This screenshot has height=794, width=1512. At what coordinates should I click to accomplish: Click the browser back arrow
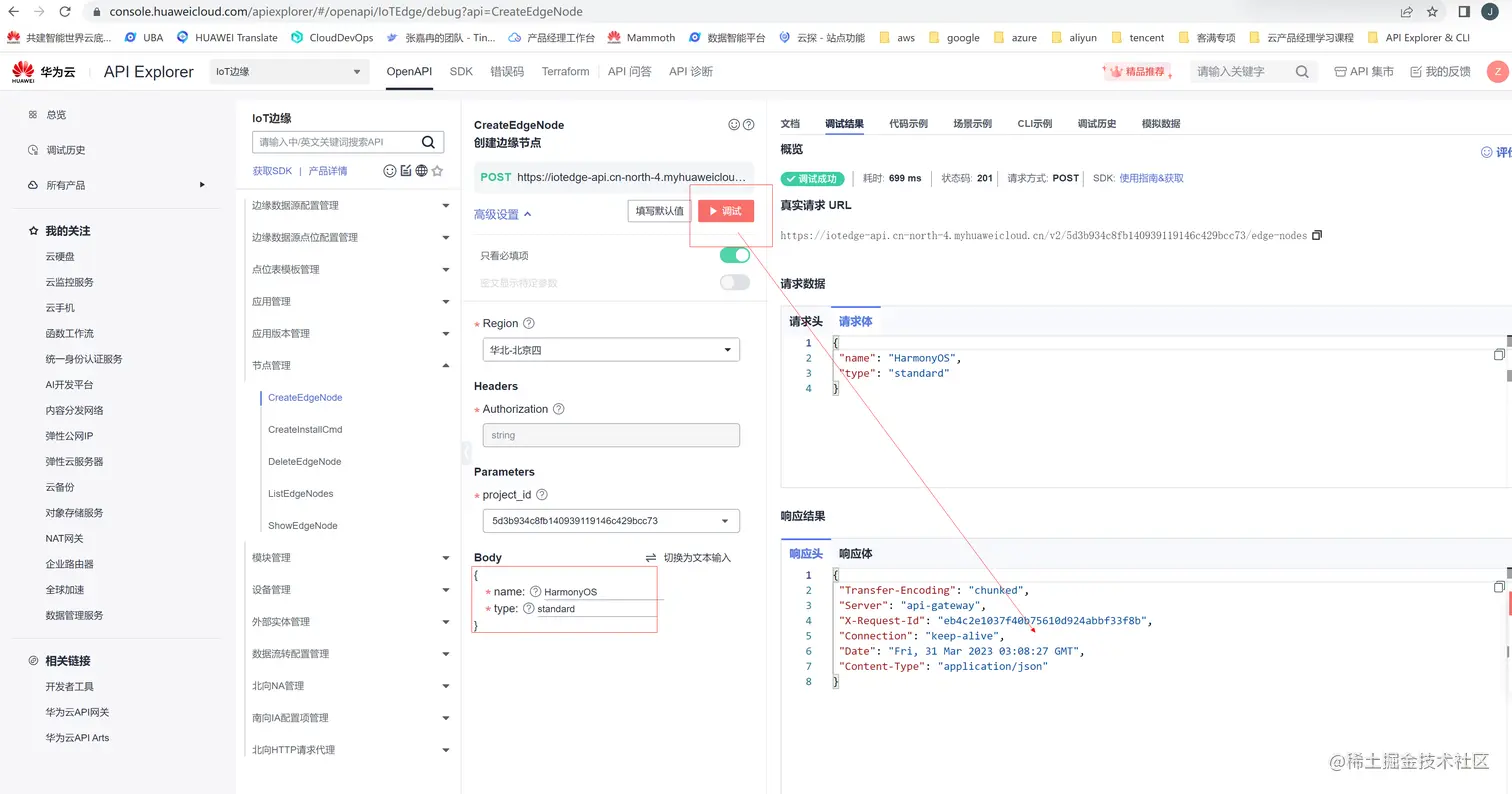pos(13,12)
